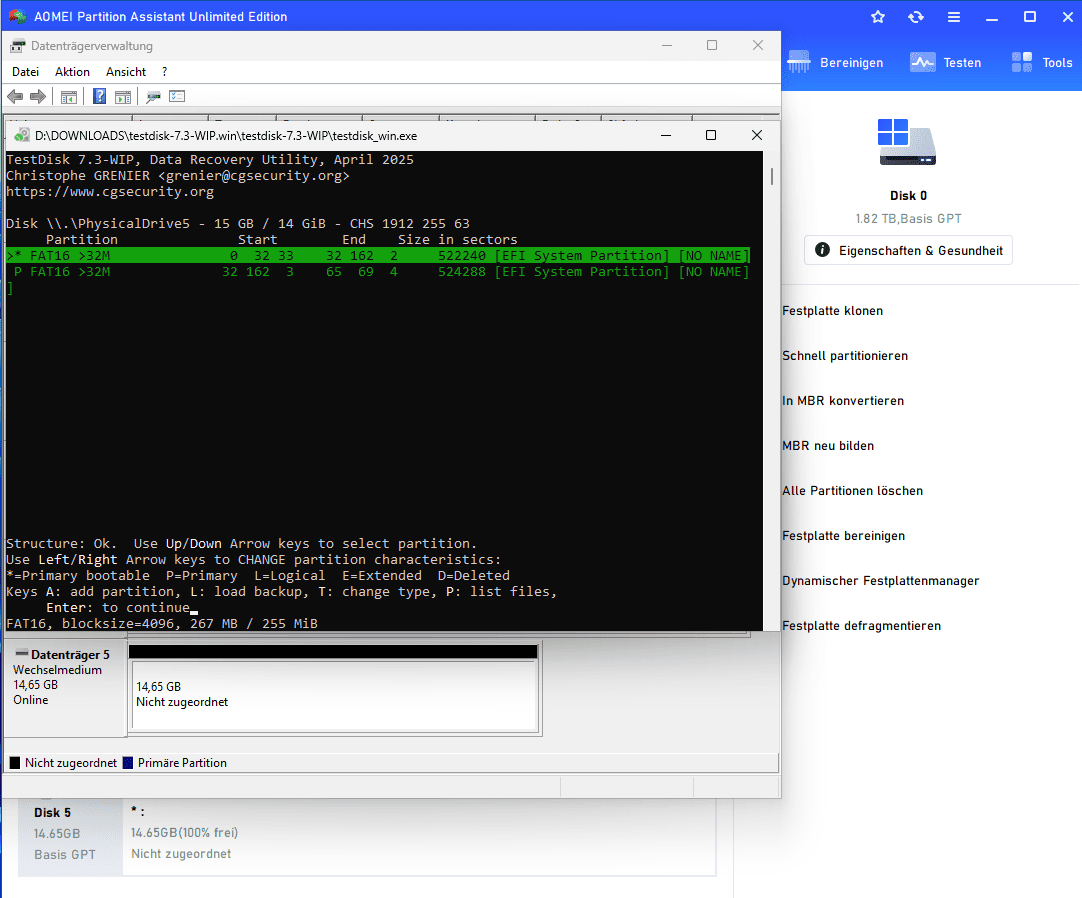Open Eigenschaften & Gesundheit for Disk 0
This screenshot has height=898, width=1082.
pos(908,251)
